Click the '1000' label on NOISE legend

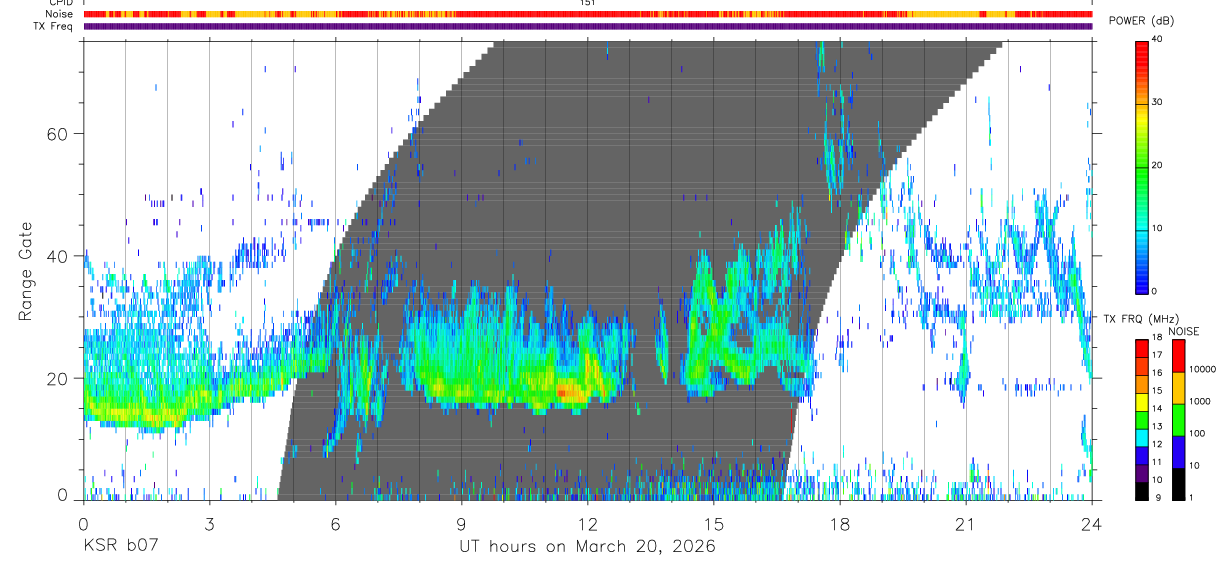coord(1199,401)
